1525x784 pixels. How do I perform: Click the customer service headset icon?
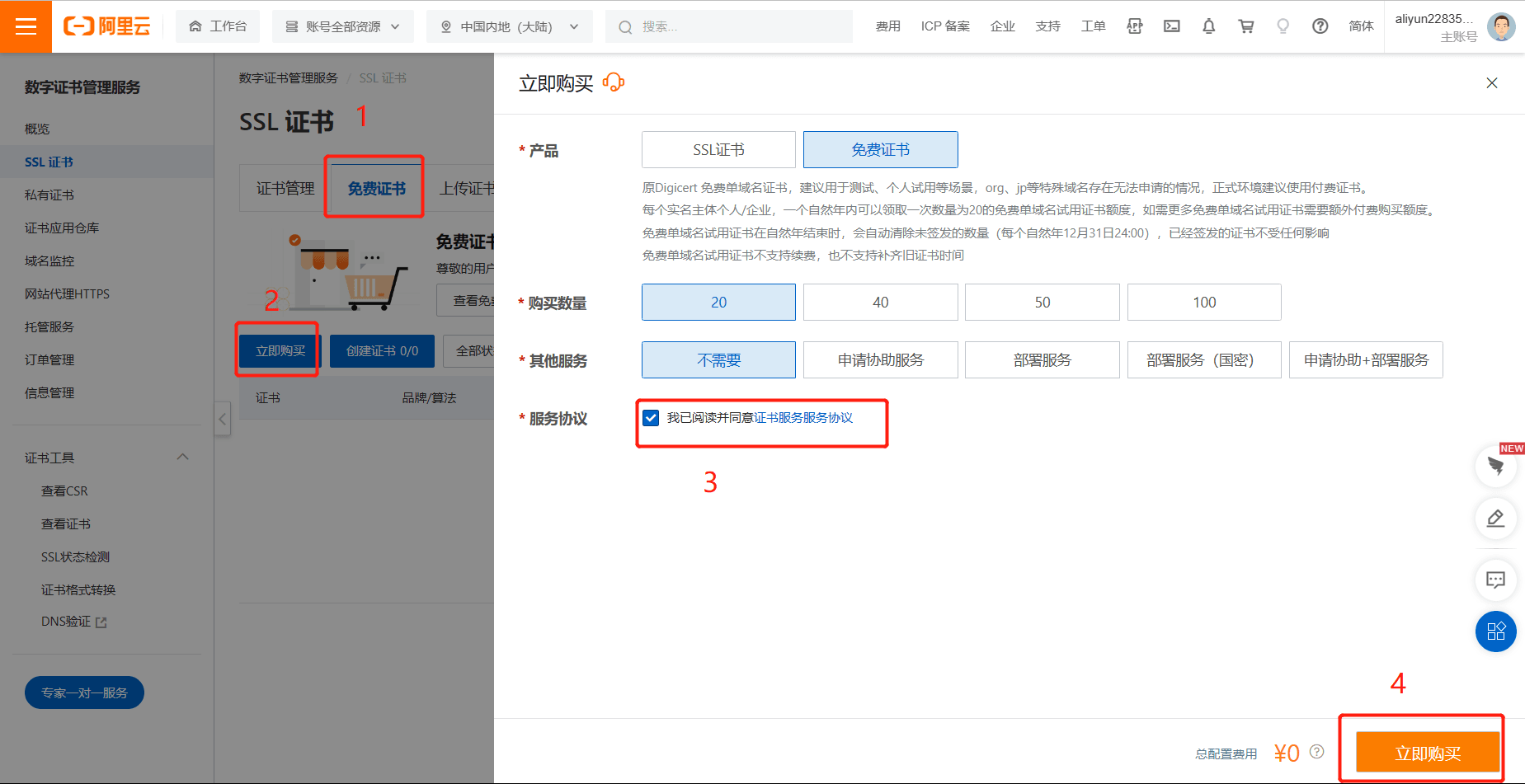[x=614, y=82]
